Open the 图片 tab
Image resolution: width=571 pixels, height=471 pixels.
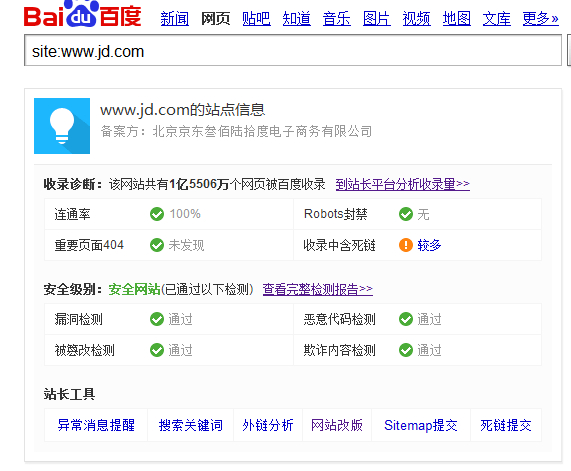pos(377,19)
